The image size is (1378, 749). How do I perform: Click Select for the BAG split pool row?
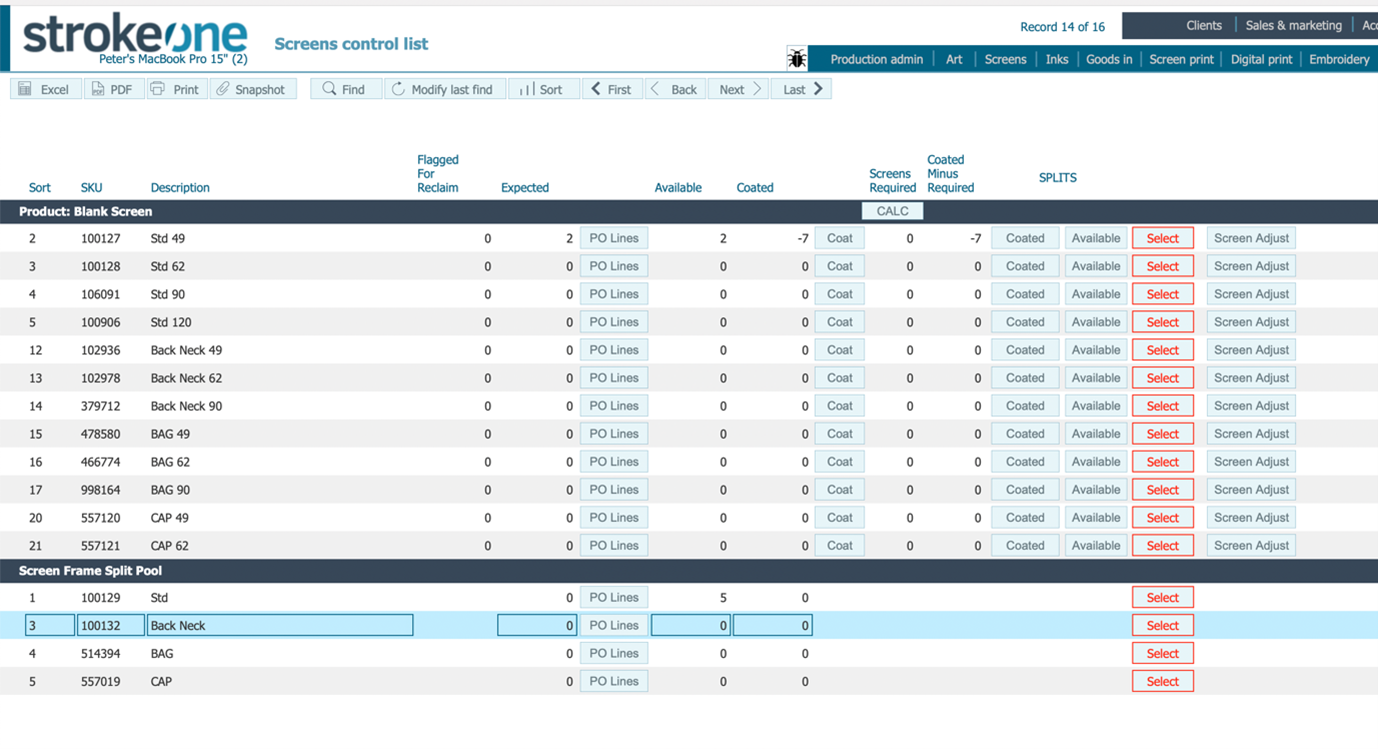pos(1162,653)
